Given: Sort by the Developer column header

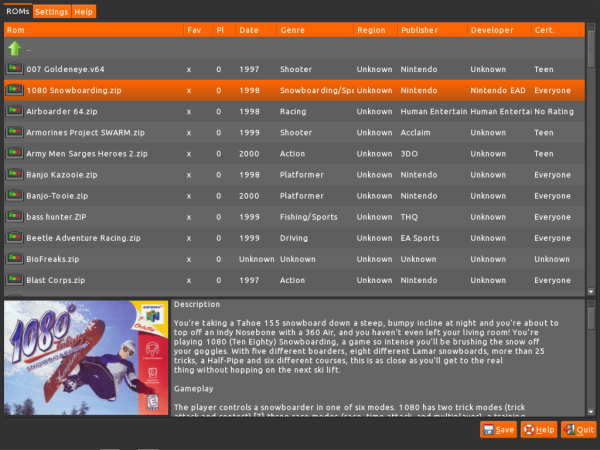Looking at the screenshot, I should [499, 30].
